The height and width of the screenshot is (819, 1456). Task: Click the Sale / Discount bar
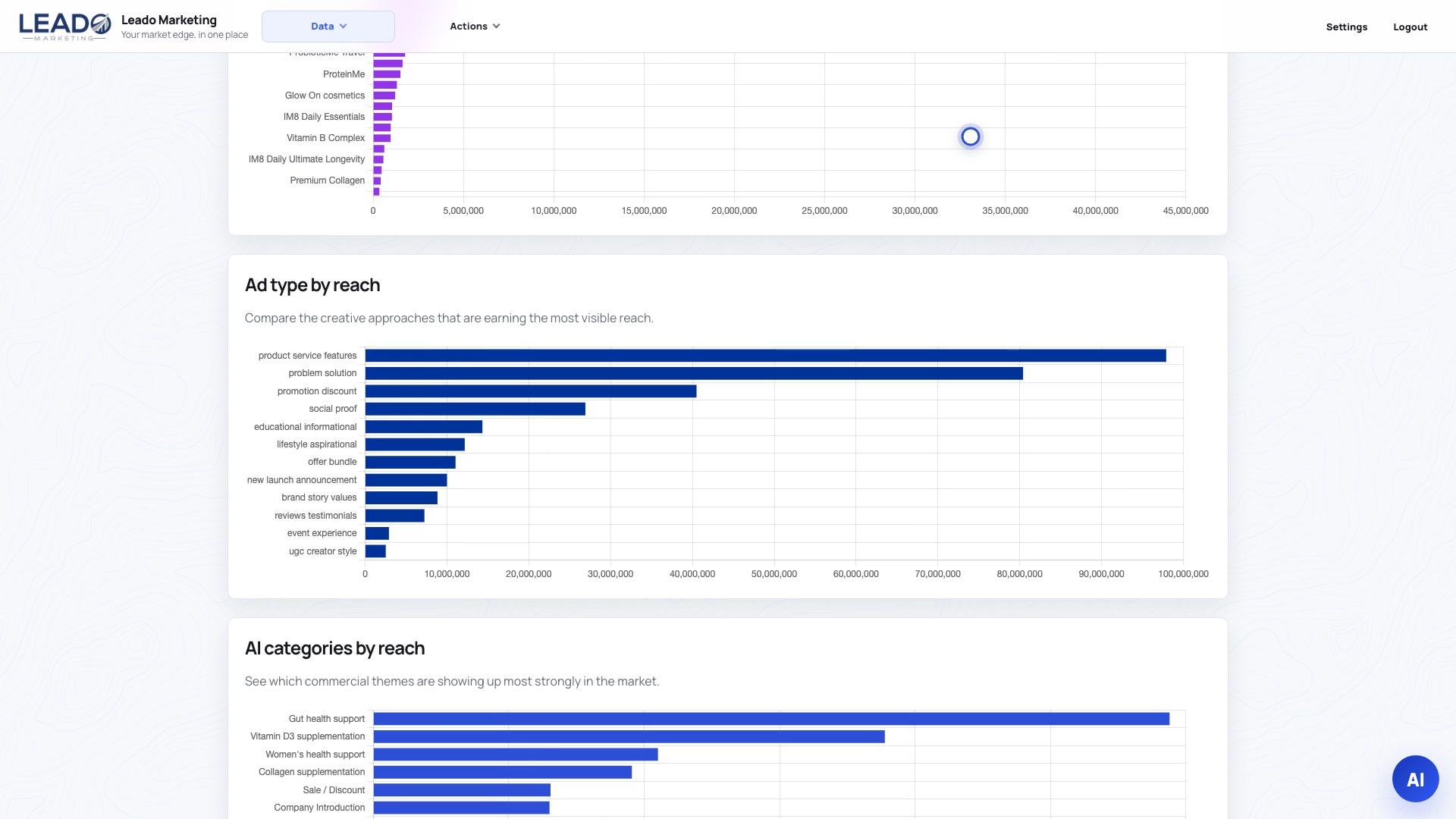(462, 790)
